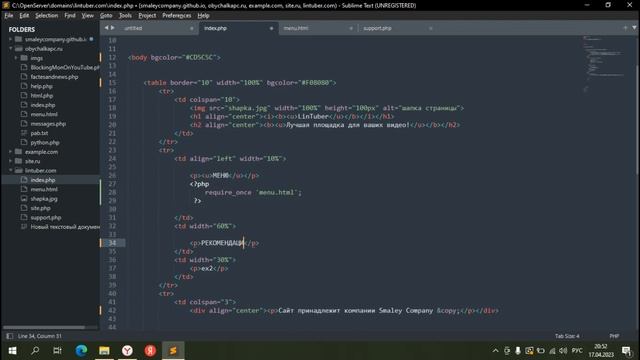Image resolution: width=640 pixels, height=360 pixels.
Task: Open help.php in the sidebar
Action: 41,86
